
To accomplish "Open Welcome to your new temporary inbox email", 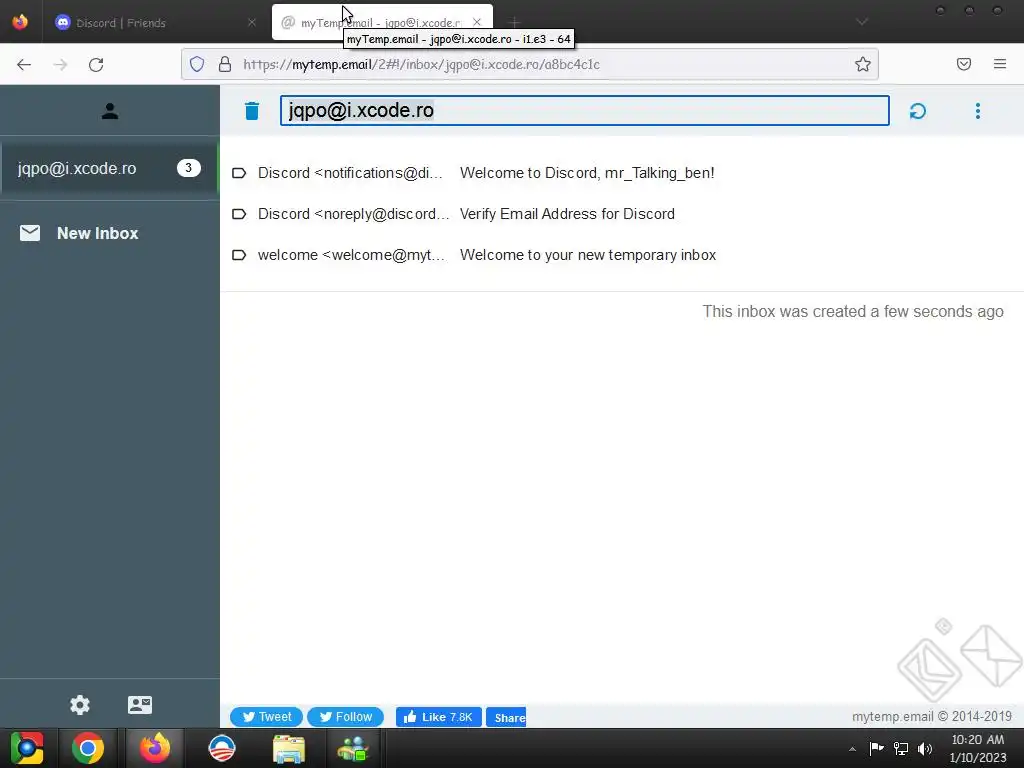I will pos(588,255).
